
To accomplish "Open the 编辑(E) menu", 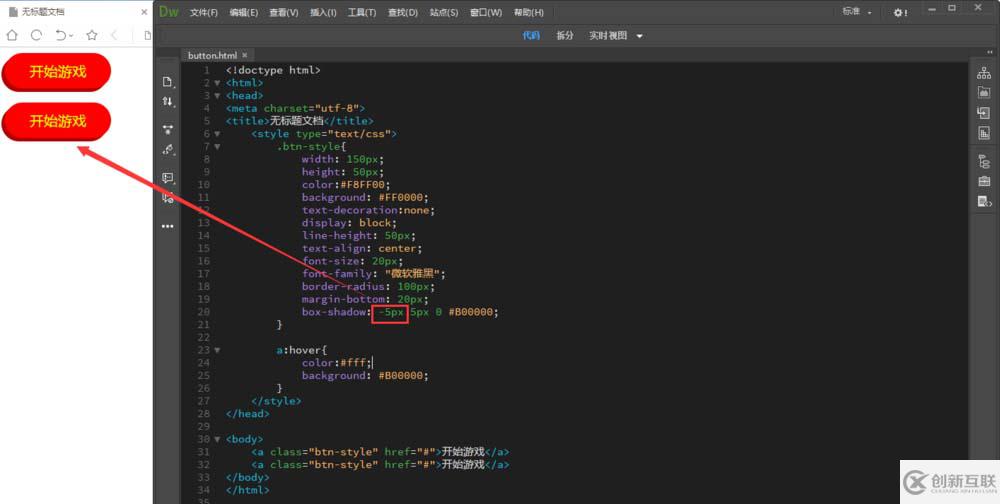I will (x=244, y=13).
